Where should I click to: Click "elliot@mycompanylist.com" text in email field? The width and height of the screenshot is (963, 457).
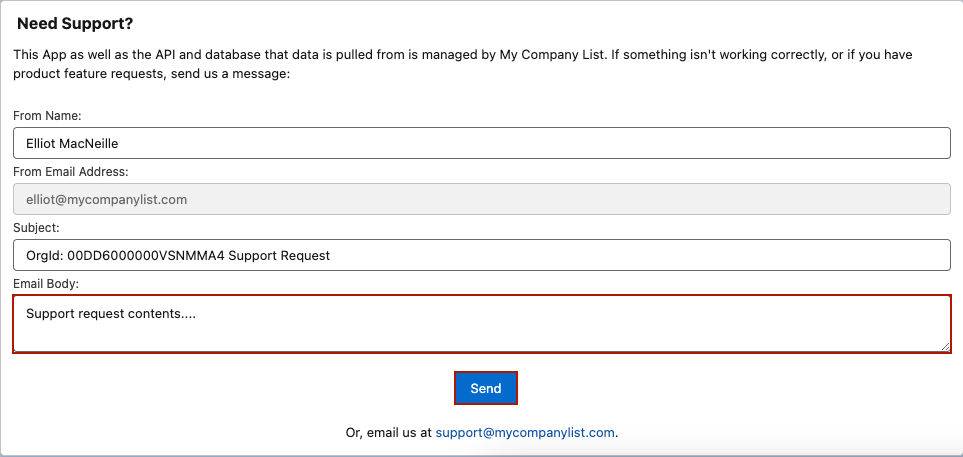coord(106,200)
